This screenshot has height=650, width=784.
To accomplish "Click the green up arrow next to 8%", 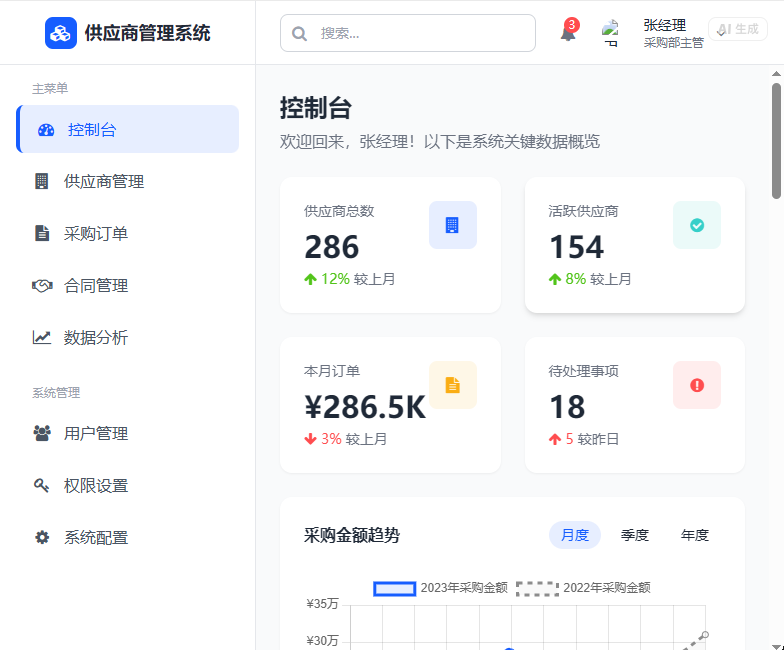I will coord(555,279).
